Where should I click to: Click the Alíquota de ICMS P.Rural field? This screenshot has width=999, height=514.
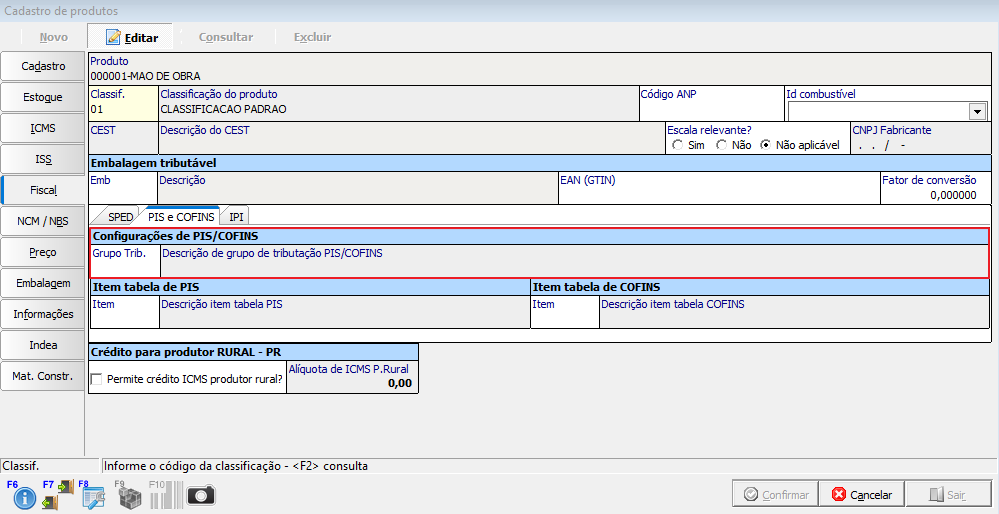351,383
